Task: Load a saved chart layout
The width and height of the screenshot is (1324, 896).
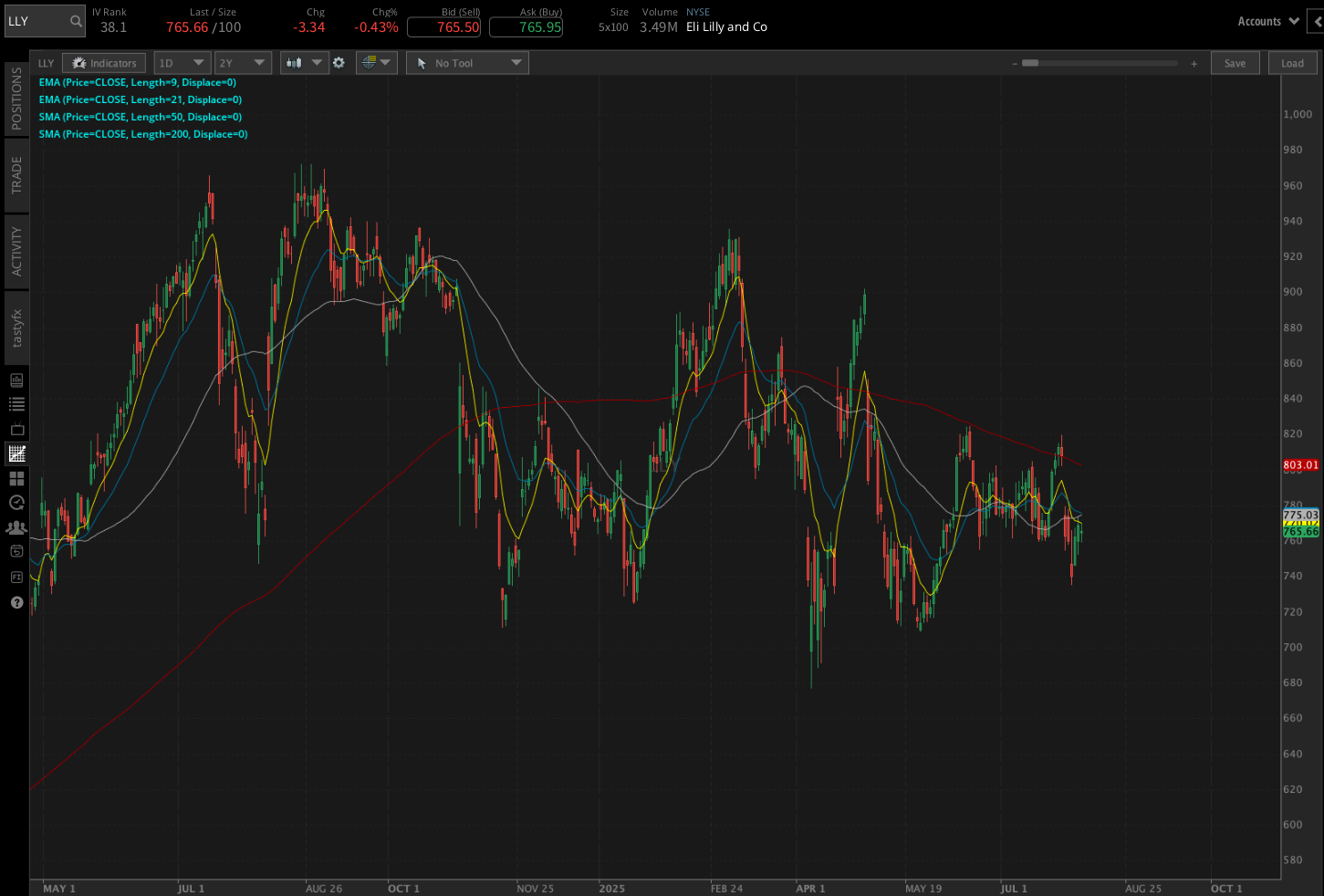Action: point(1292,63)
